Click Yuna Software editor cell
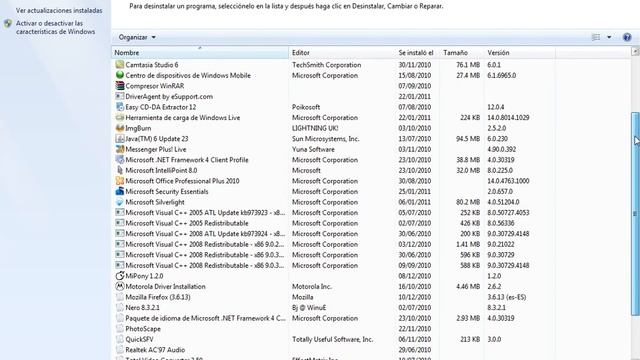The image size is (640, 360). tap(313, 149)
